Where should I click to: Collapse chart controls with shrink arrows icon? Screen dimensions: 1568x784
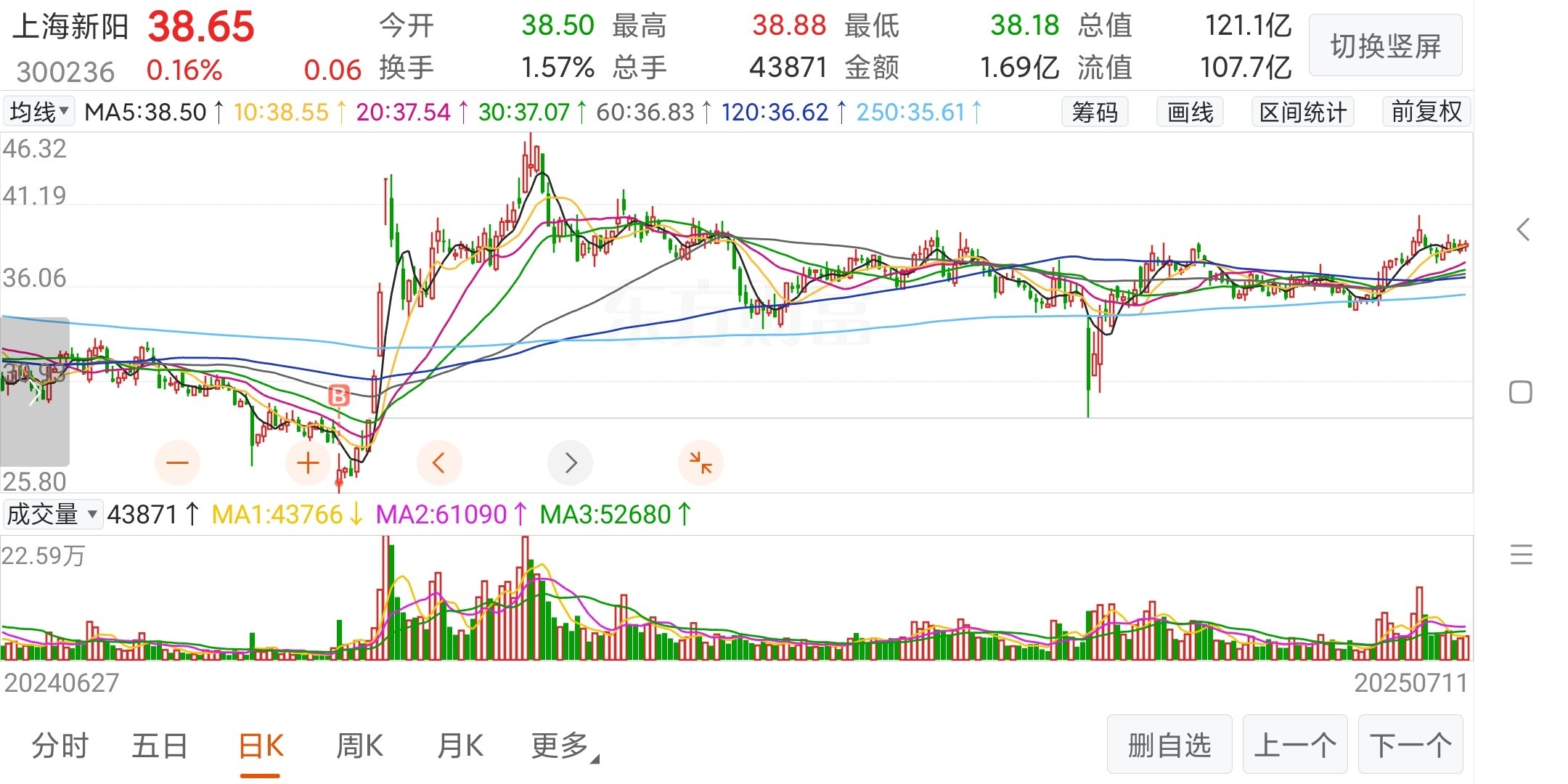tap(701, 462)
